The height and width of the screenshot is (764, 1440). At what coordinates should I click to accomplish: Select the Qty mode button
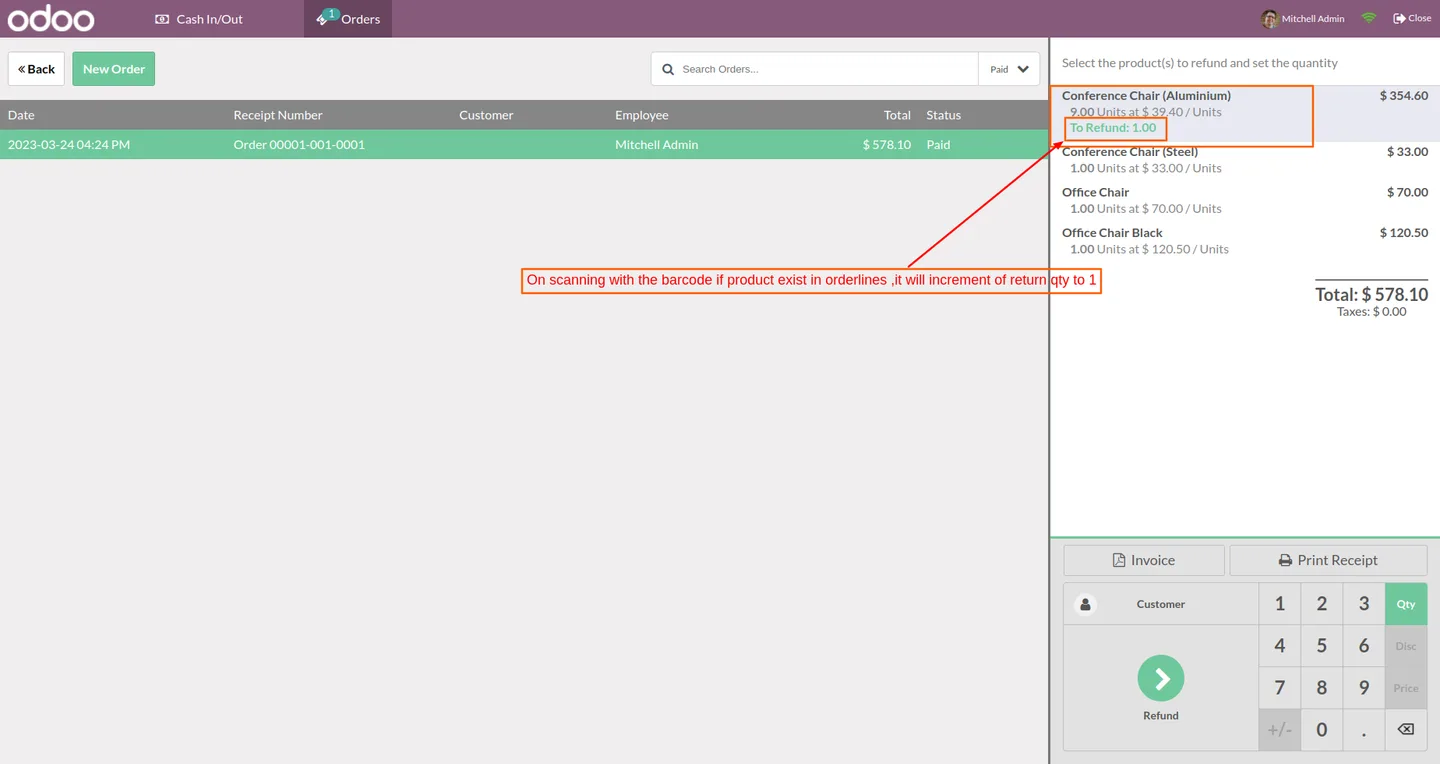click(x=1406, y=604)
